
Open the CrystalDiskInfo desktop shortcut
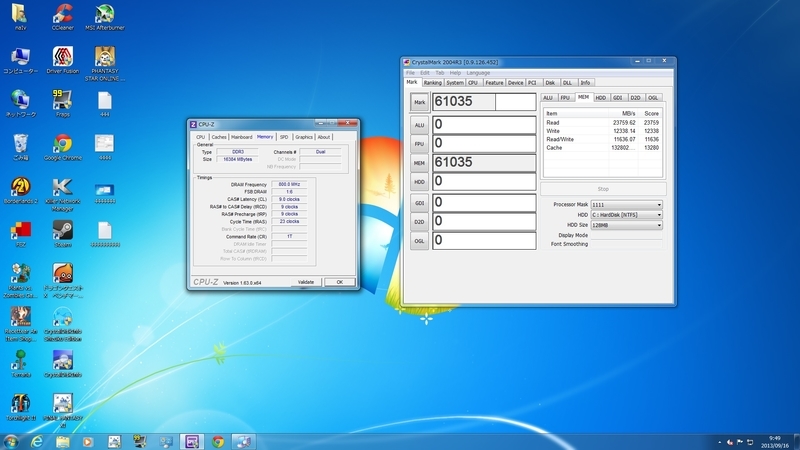63,364
